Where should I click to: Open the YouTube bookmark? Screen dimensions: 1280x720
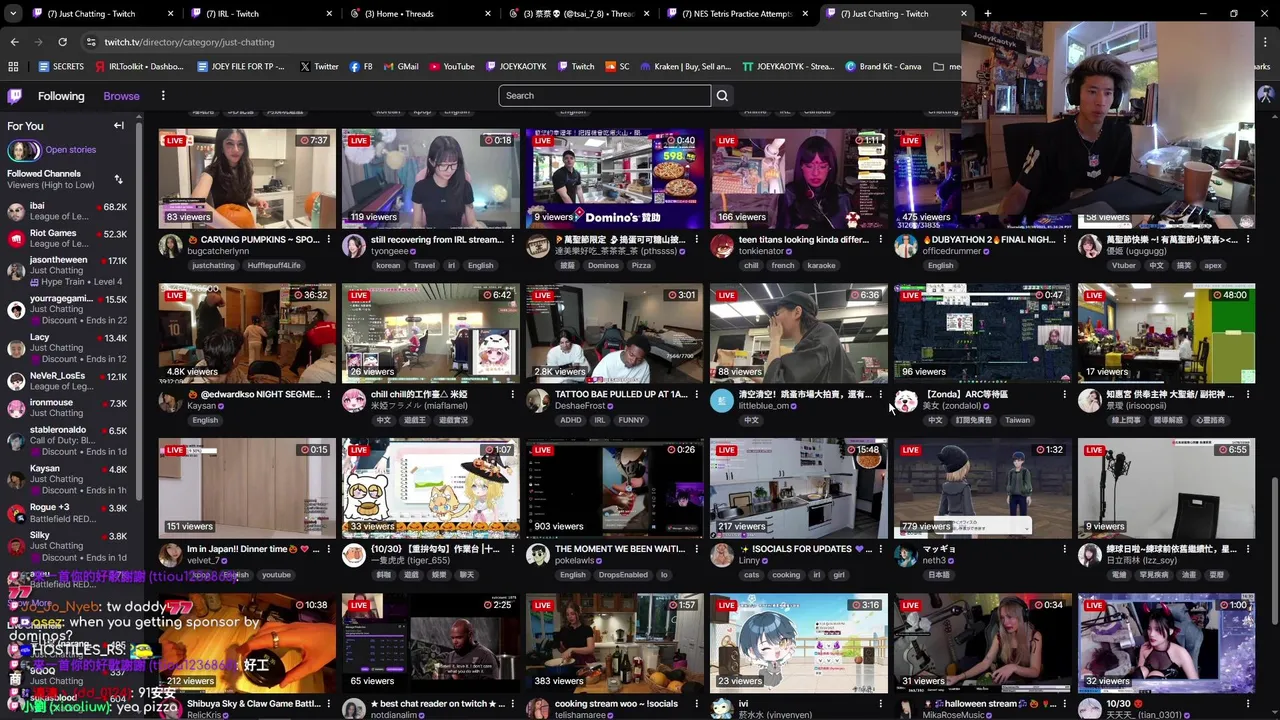452,67
